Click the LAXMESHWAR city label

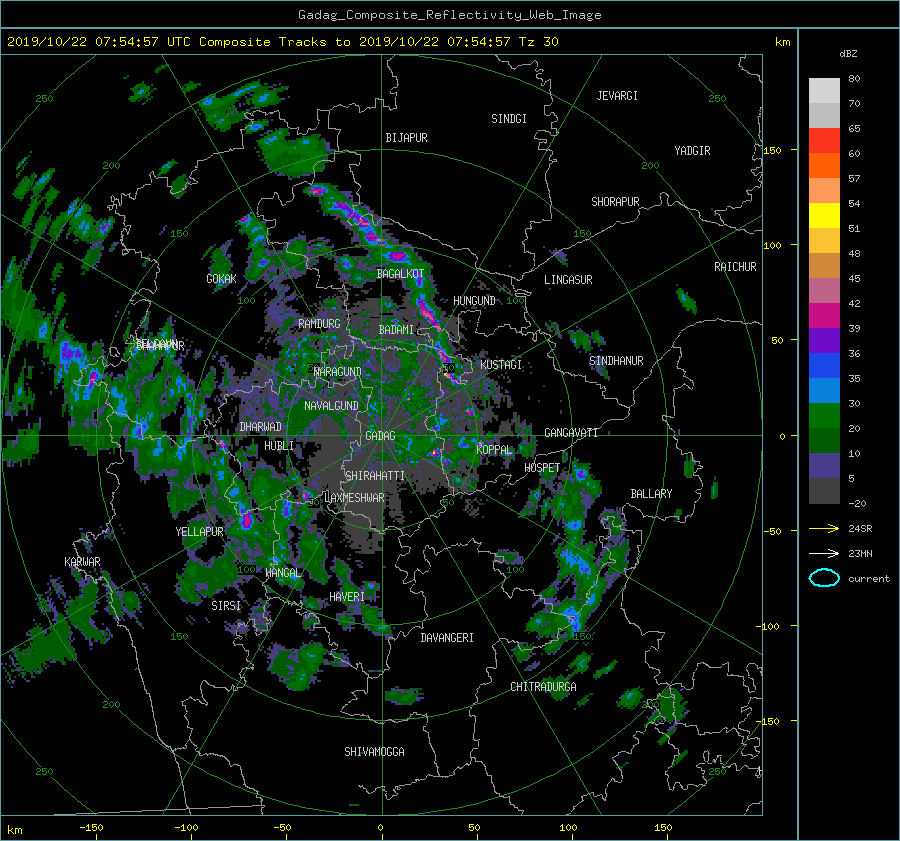(354, 498)
